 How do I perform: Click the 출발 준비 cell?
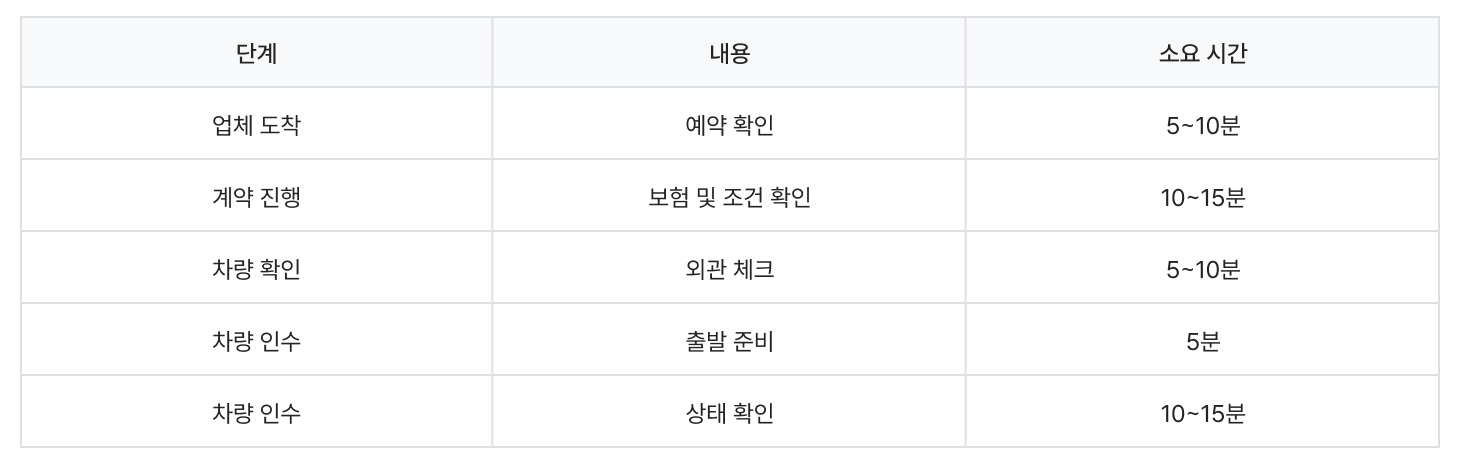[728, 340]
